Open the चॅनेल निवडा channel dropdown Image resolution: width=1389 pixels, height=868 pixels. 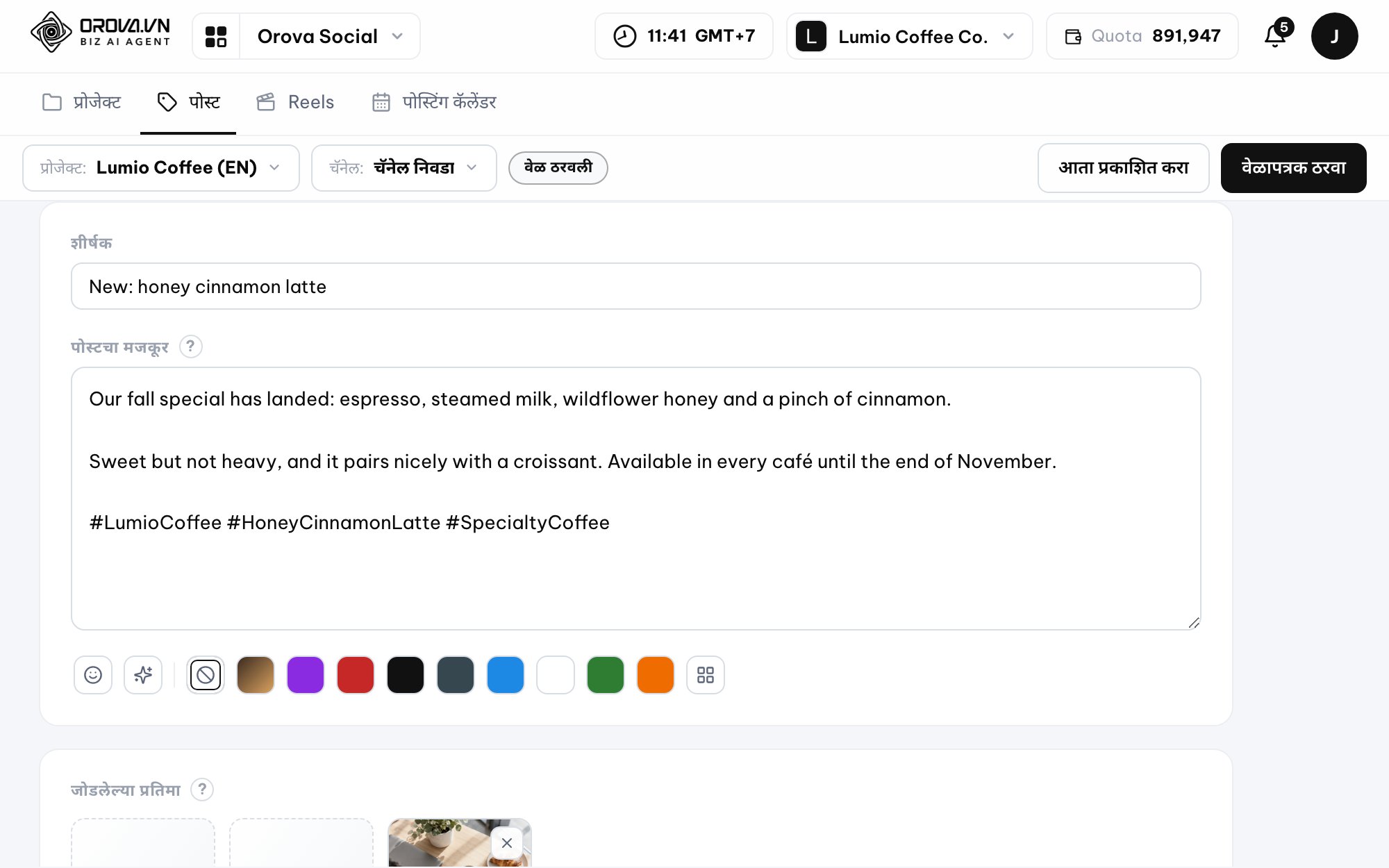(x=404, y=167)
